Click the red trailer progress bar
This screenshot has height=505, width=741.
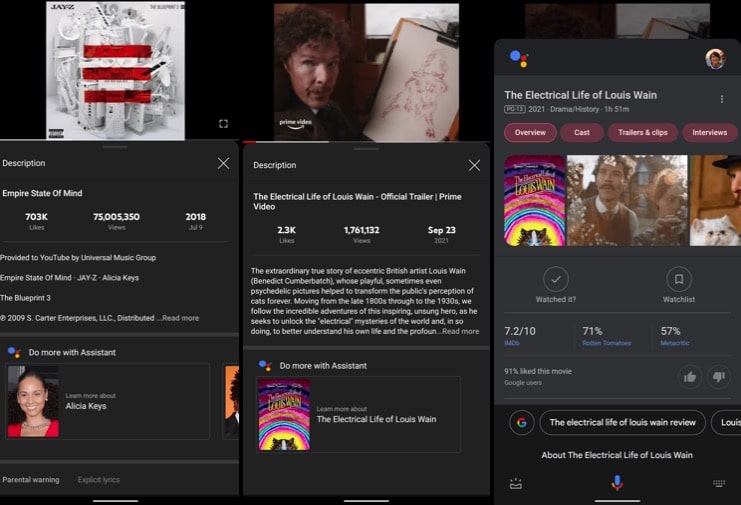[250, 142]
